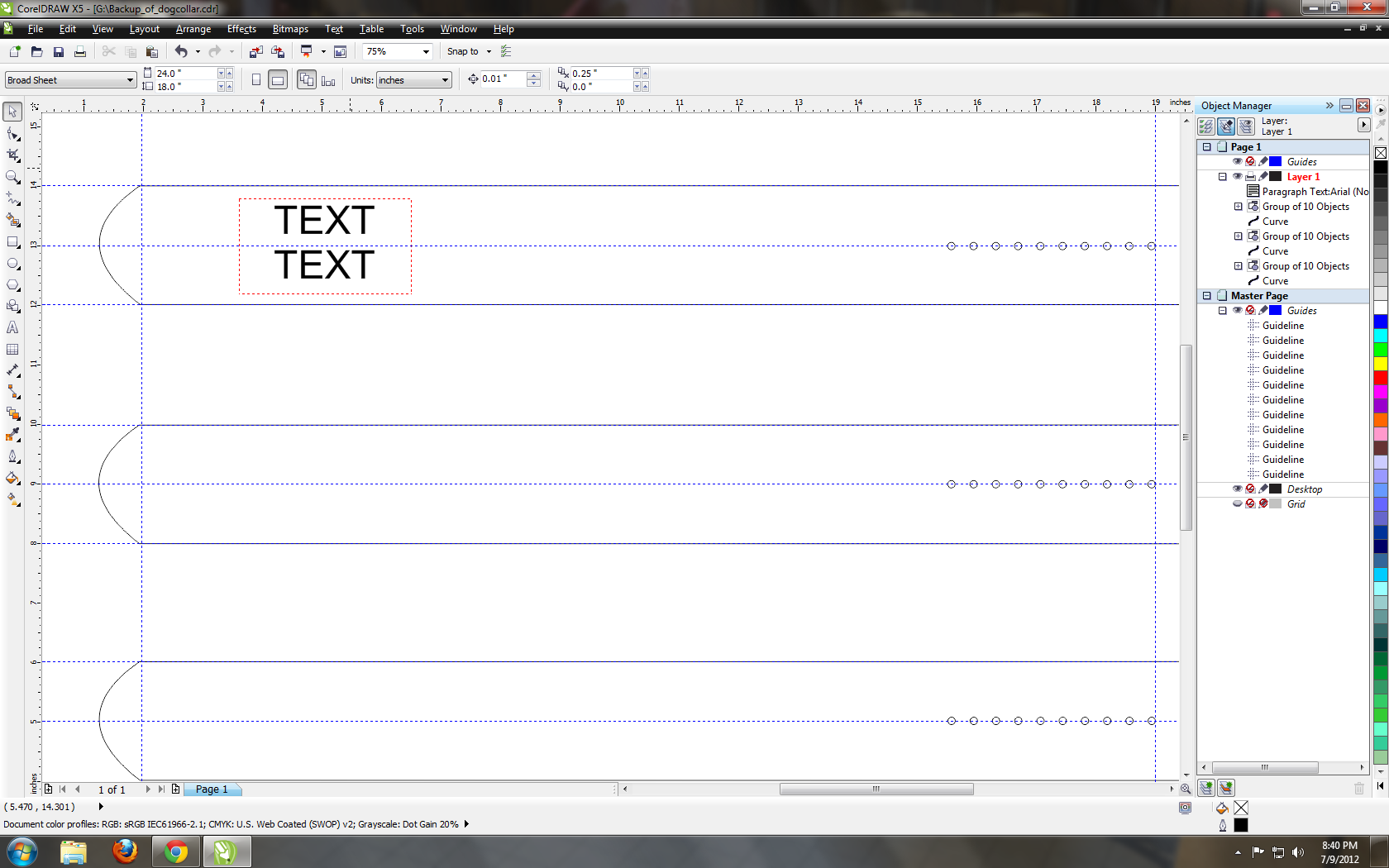Select the Dimension tool
Viewport: 1389px width, 868px height.
click(12, 370)
